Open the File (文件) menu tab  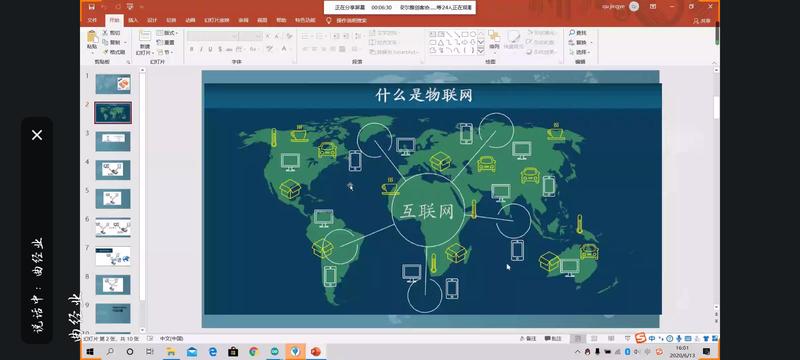[92, 20]
